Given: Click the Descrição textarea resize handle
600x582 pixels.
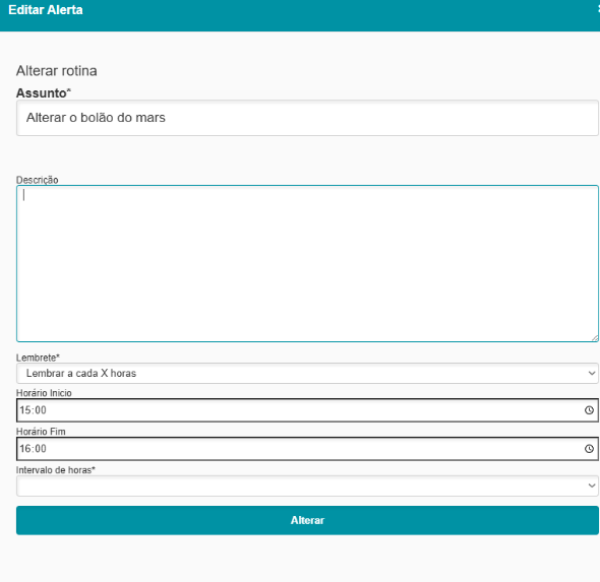Looking at the screenshot, I should [x=594, y=337].
